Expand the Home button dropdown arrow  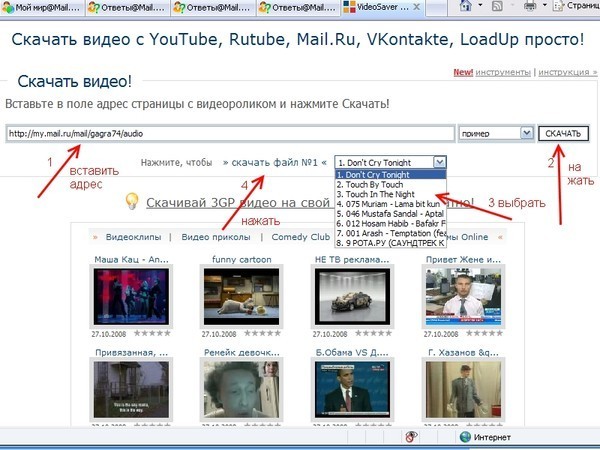(480, 5)
